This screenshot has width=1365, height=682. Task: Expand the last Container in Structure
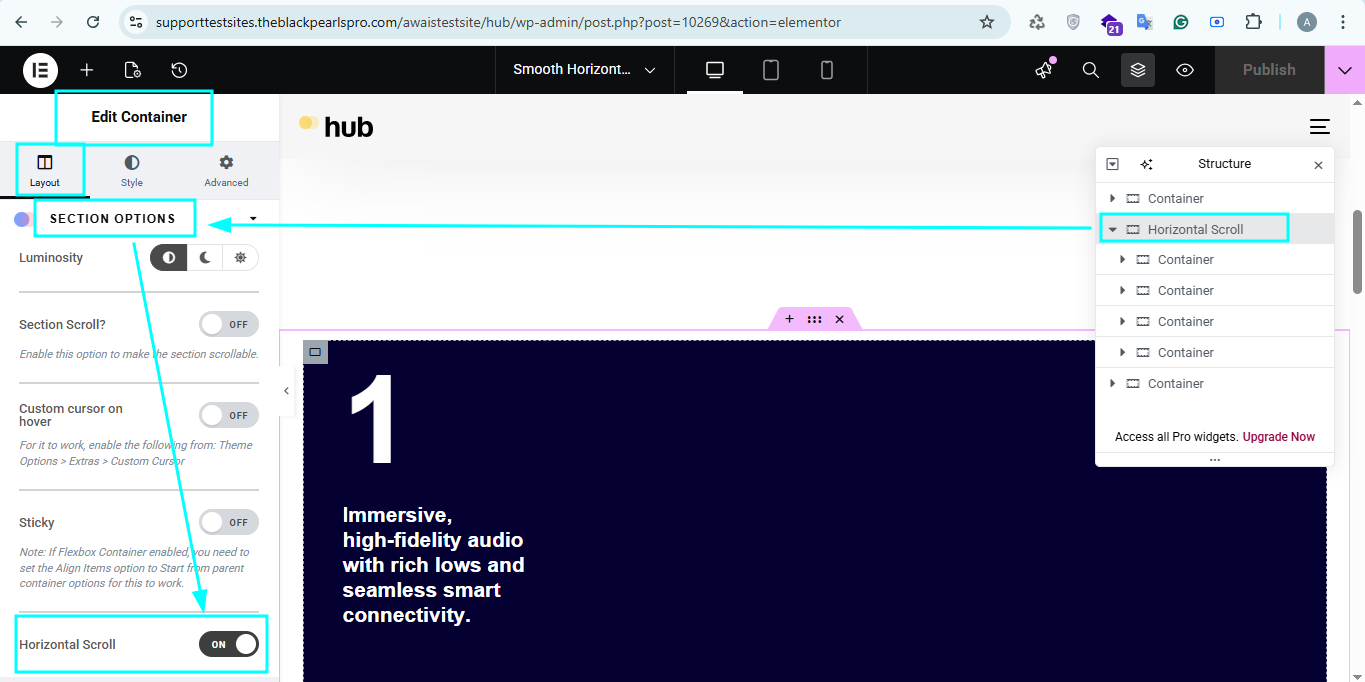pyautogui.click(x=1112, y=384)
